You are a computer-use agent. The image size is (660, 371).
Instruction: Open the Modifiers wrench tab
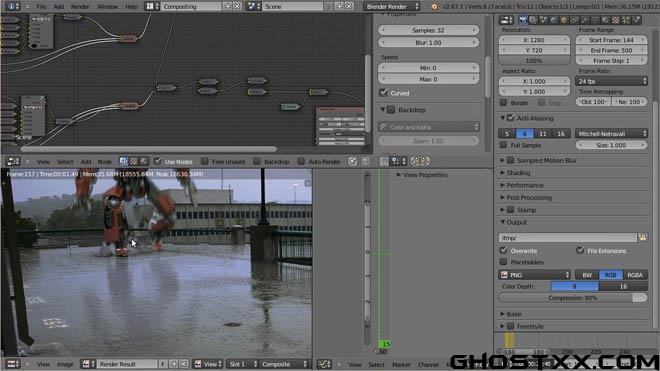[585, 20]
